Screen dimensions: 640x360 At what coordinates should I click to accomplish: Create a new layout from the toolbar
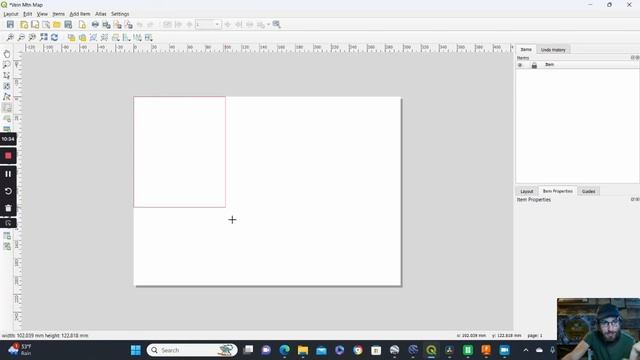(24, 24)
